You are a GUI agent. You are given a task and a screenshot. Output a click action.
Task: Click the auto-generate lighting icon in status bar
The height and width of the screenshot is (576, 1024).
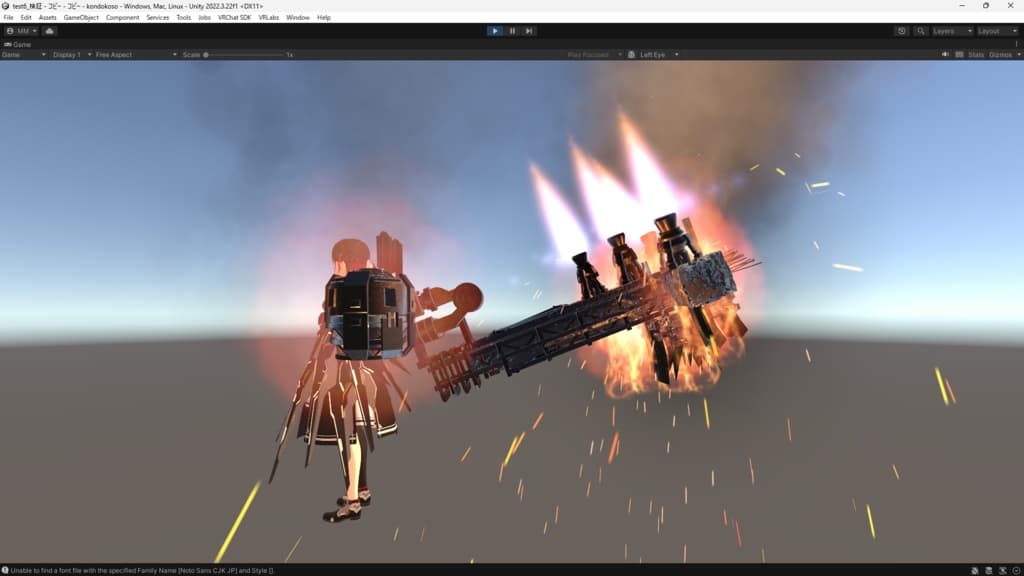[x=1002, y=571]
